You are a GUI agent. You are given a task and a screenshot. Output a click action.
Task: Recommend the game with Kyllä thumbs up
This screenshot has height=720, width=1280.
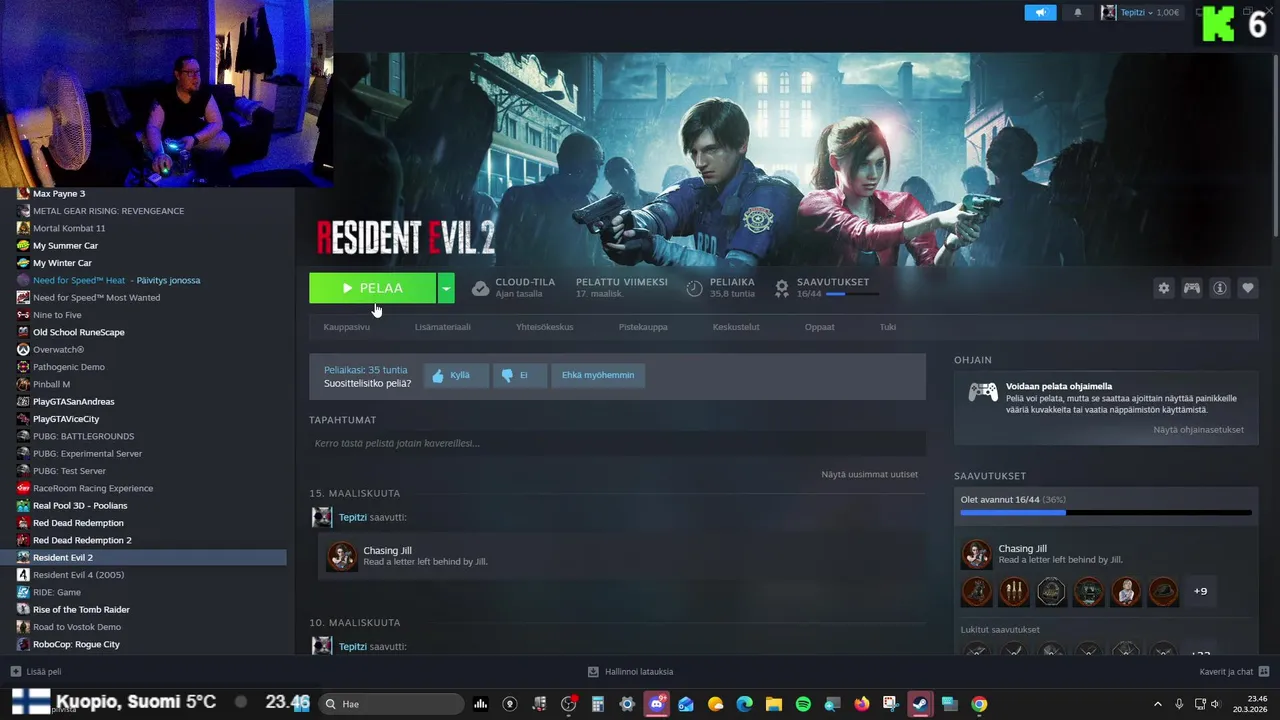pyautogui.click(x=456, y=375)
